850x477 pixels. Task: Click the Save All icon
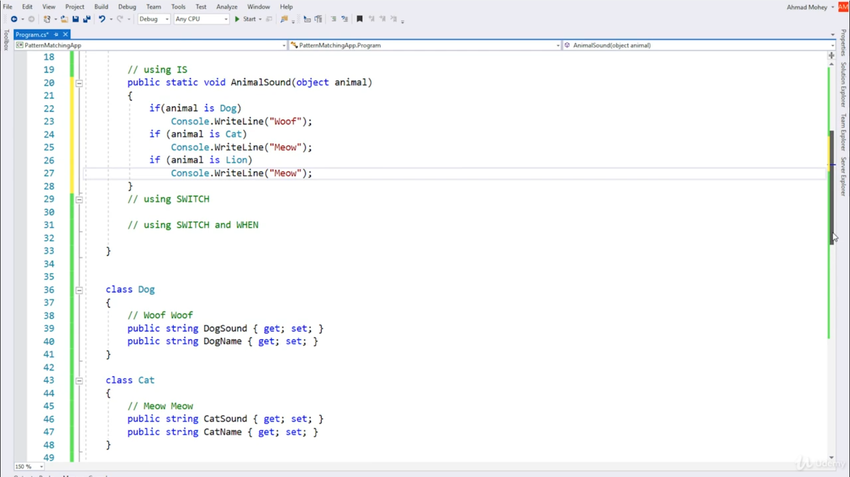[87, 19]
